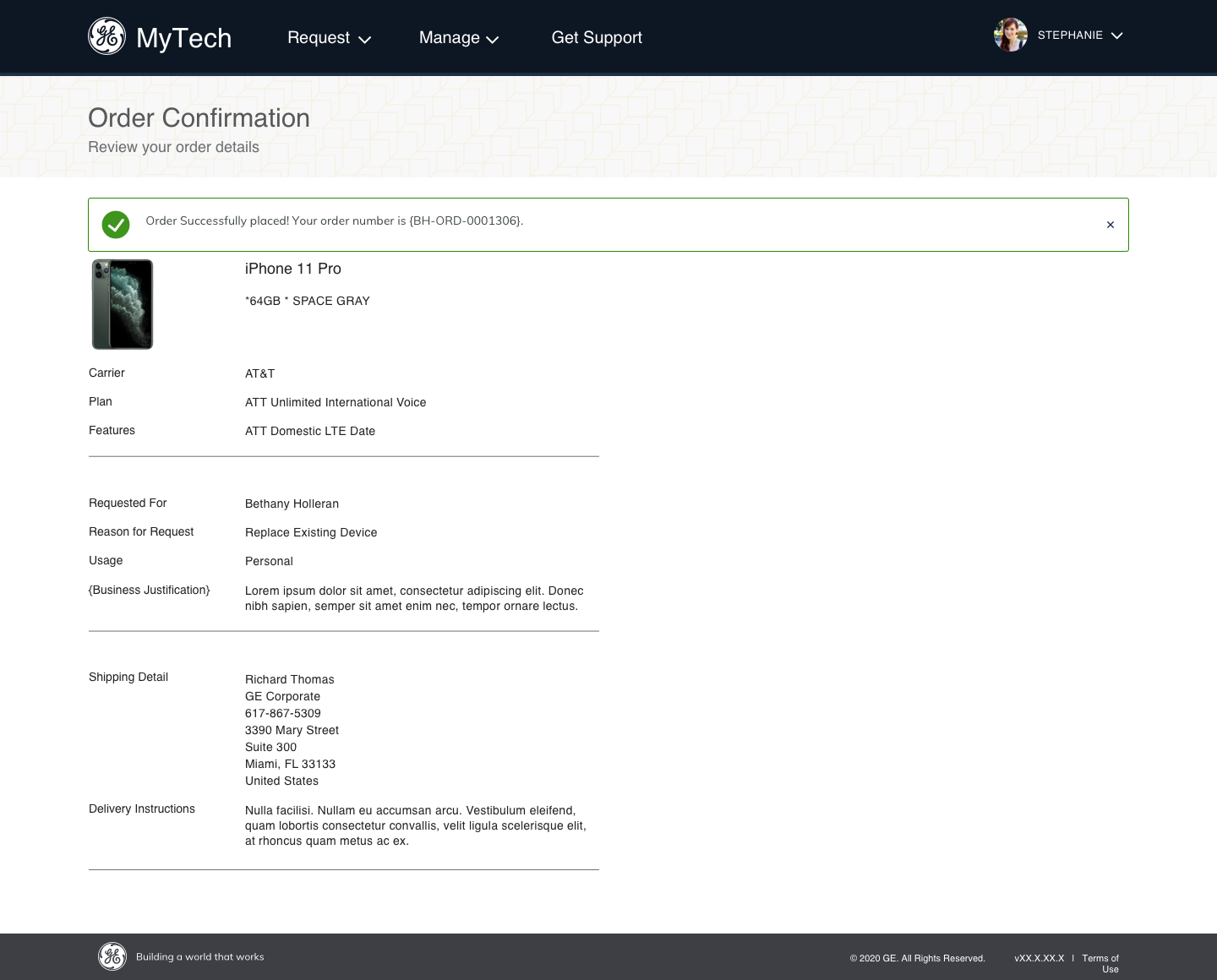Open the Terms of Use link
This screenshot has height=980, width=1217.
(1100, 963)
